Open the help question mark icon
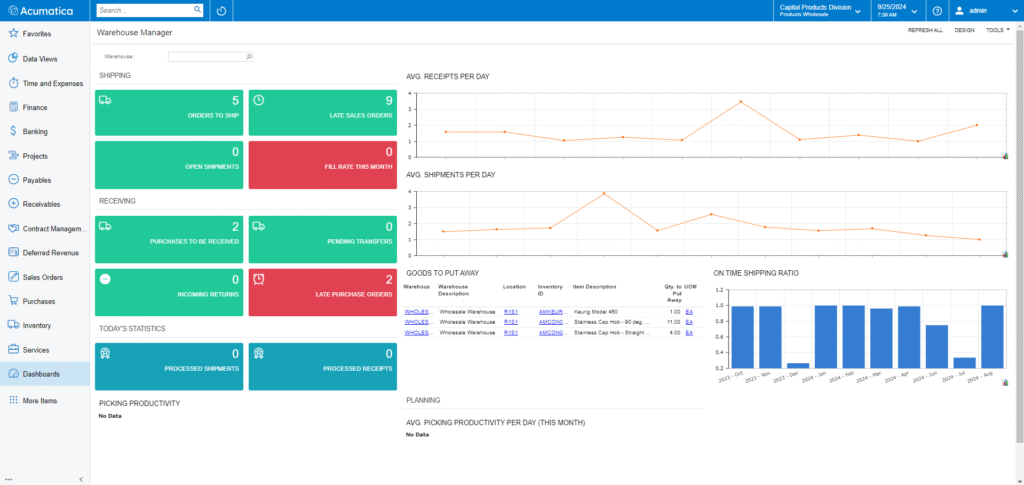Image resolution: width=1024 pixels, height=485 pixels. [x=937, y=11]
